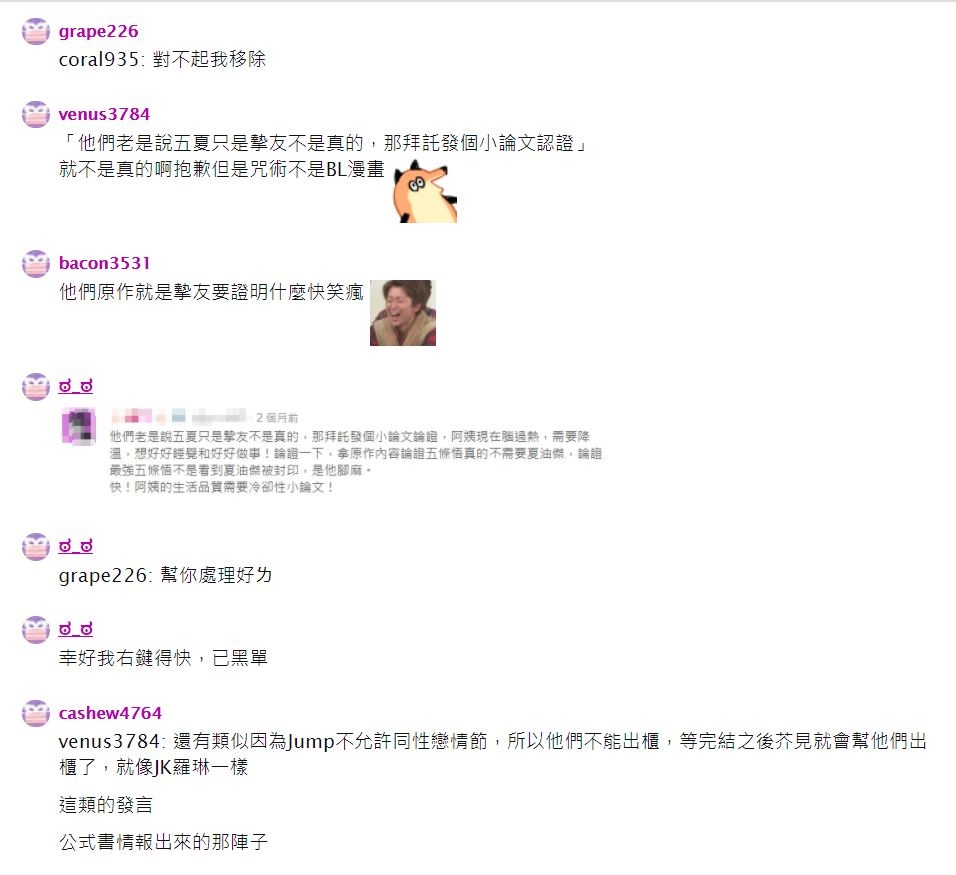Open grape226's avatar icon
Screen dimensions: 956x875
[36, 32]
